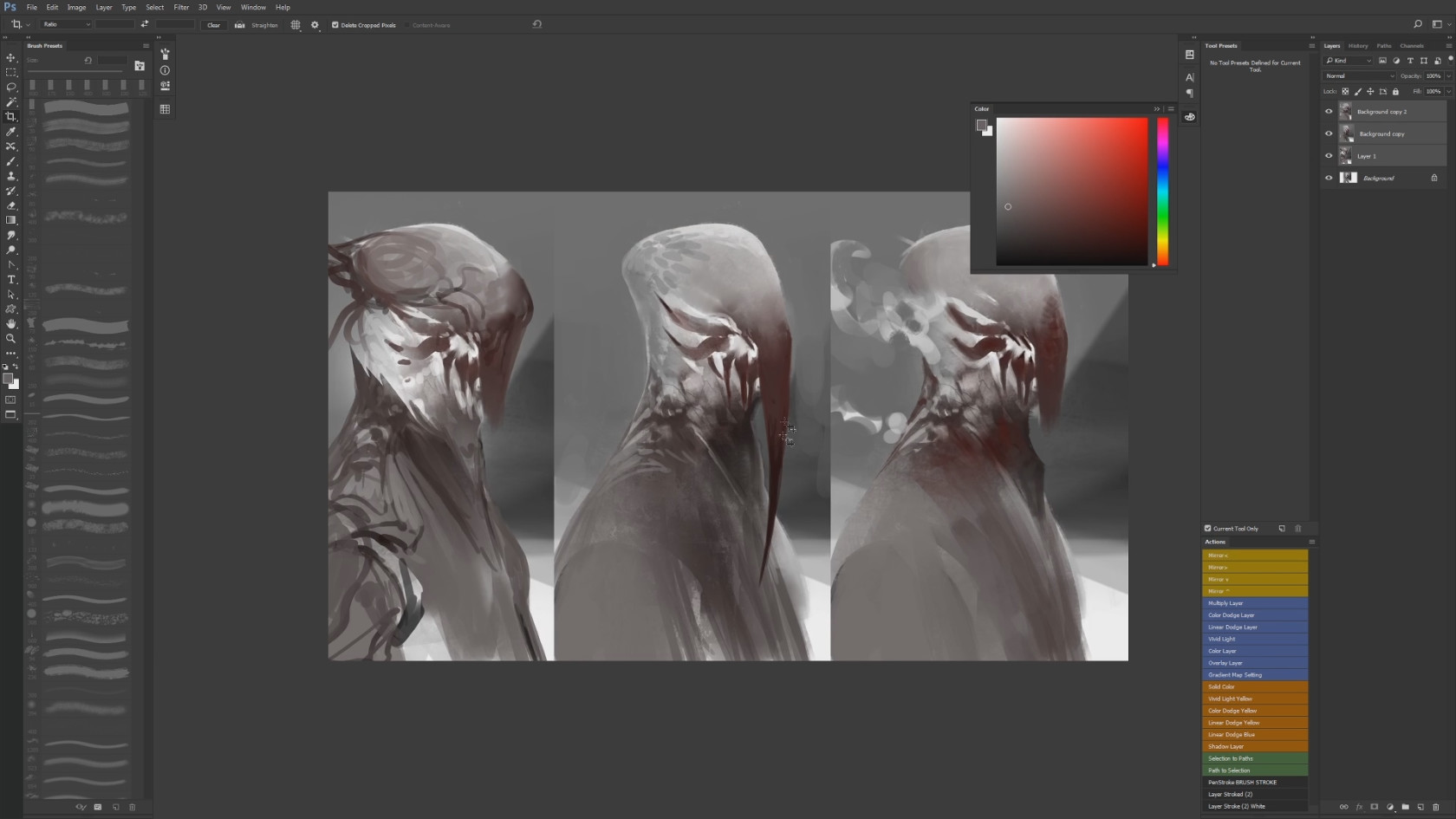Add a layer mask
Screen dimensions: 1456x819
tap(1375, 807)
